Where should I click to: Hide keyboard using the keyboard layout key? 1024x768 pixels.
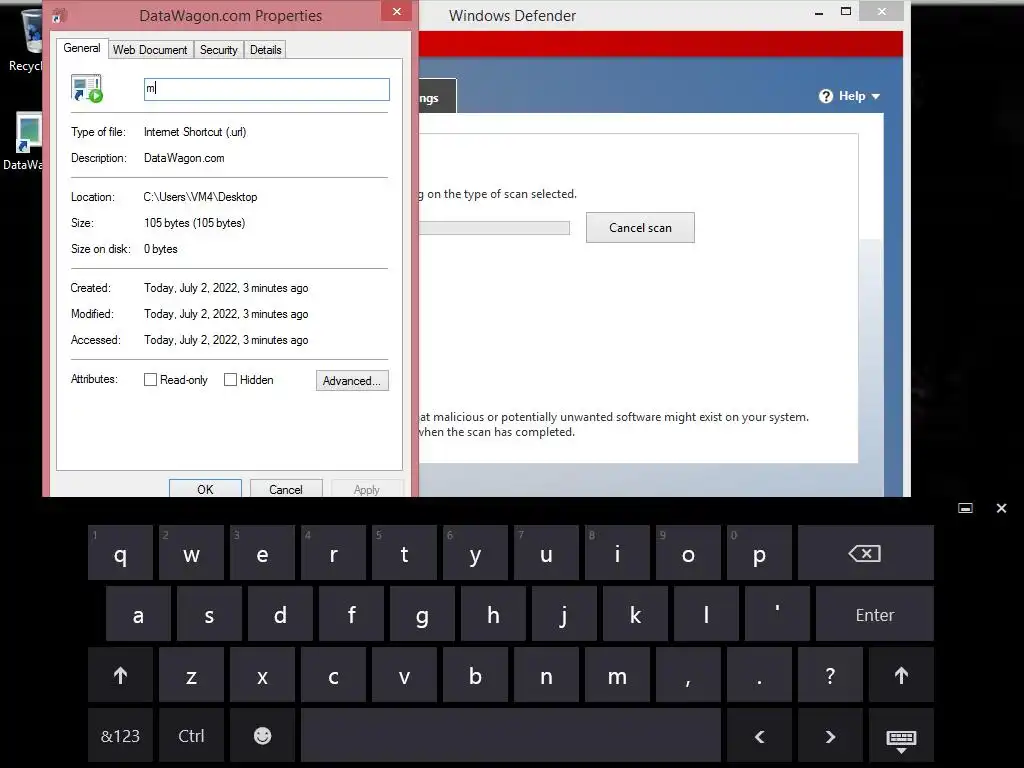coord(901,735)
